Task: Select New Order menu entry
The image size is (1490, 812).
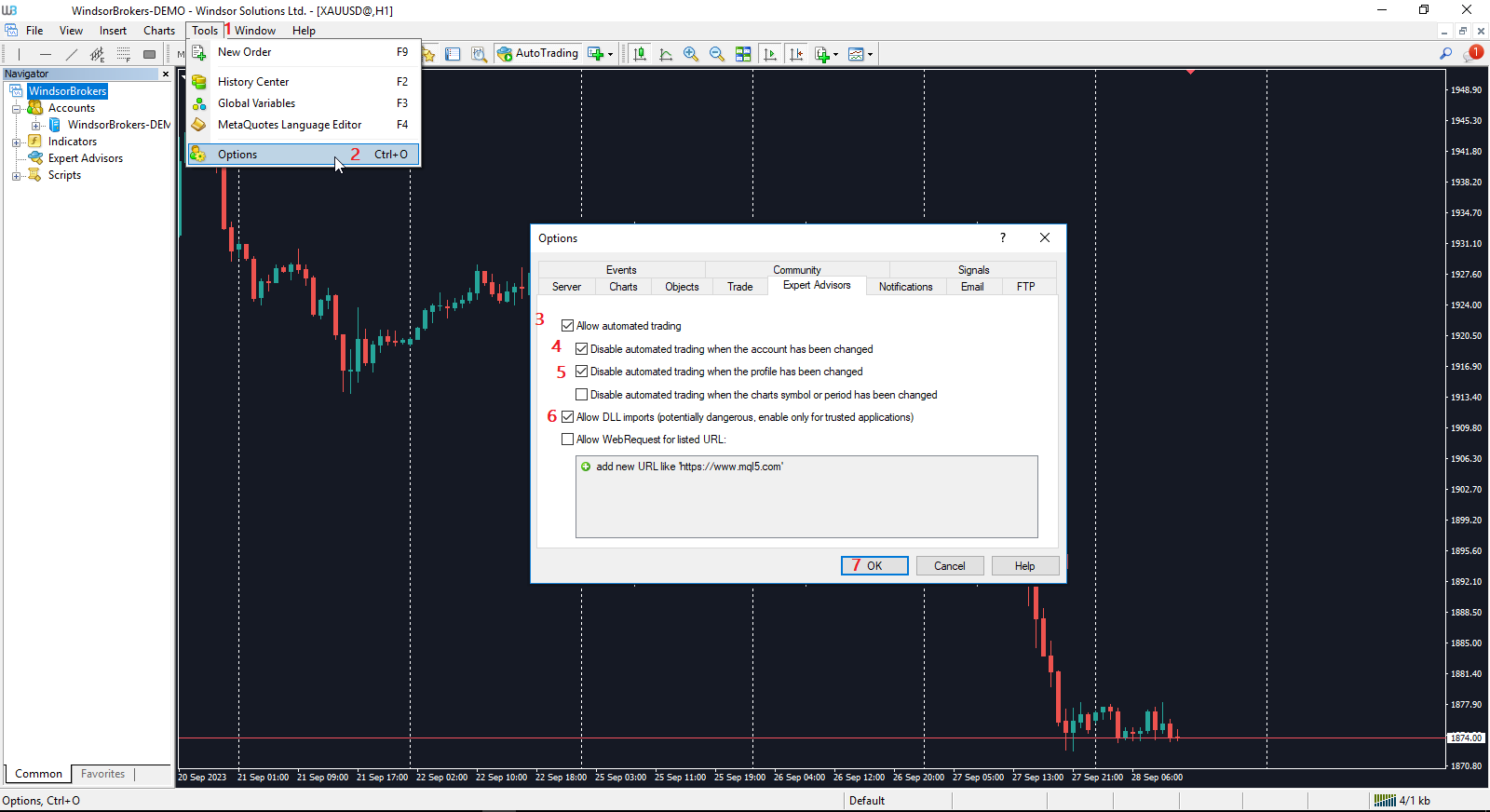Action: click(x=303, y=52)
